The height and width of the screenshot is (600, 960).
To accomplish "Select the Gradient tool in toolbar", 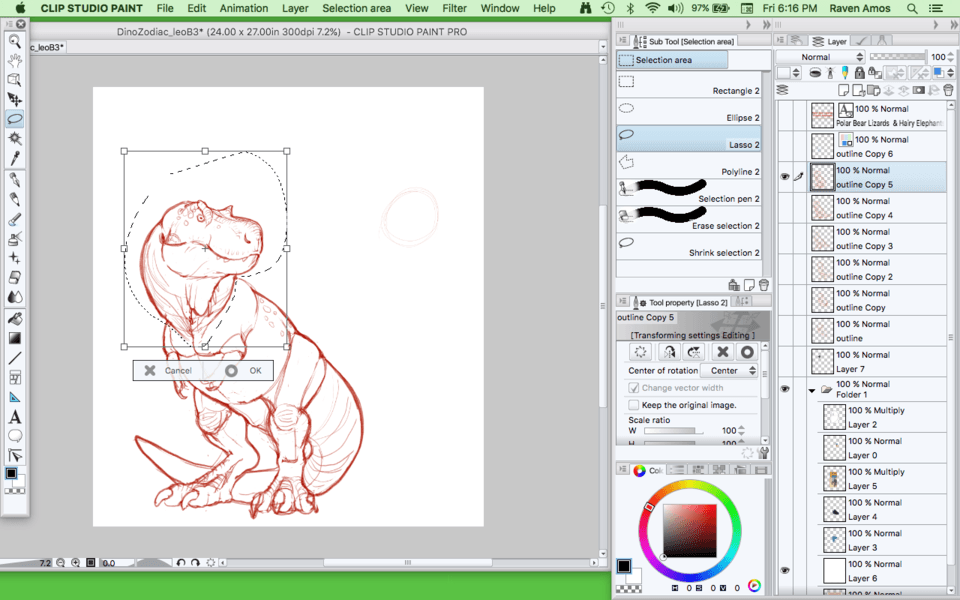I will coord(15,337).
